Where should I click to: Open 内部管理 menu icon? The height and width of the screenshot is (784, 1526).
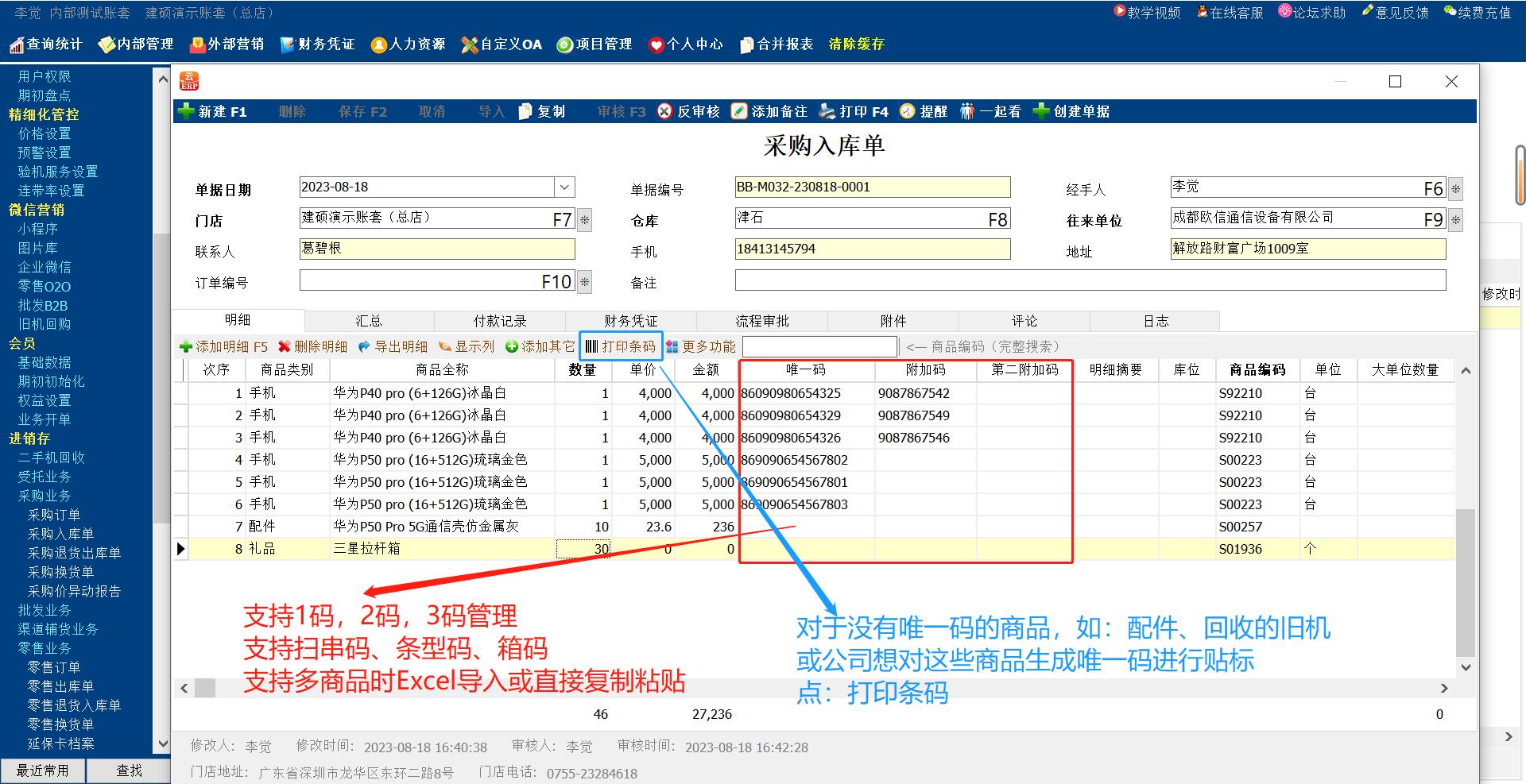(107, 44)
